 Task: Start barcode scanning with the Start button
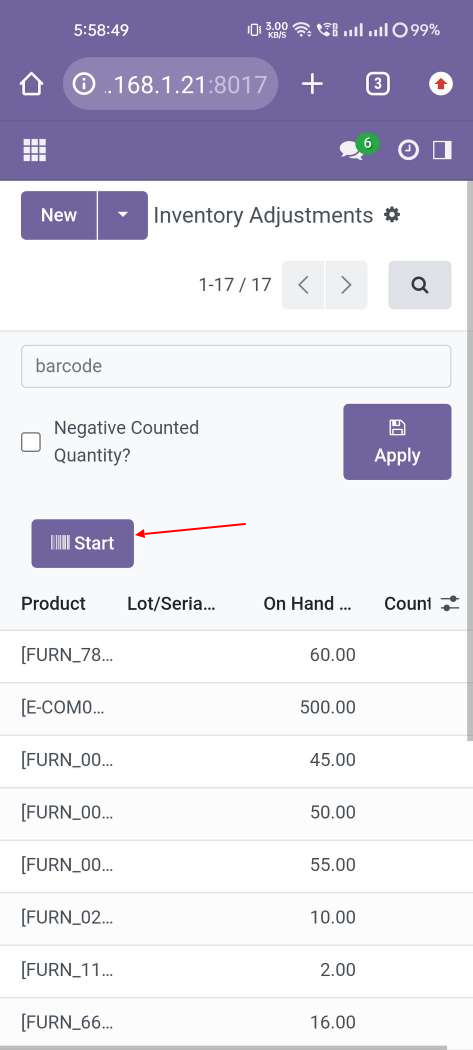82,543
